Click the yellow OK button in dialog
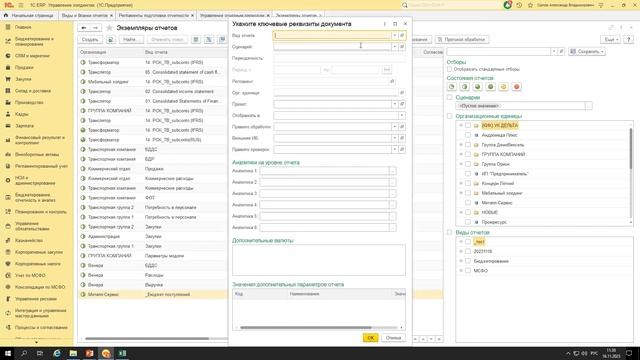640x360 pixels. pyautogui.click(x=370, y=338)
